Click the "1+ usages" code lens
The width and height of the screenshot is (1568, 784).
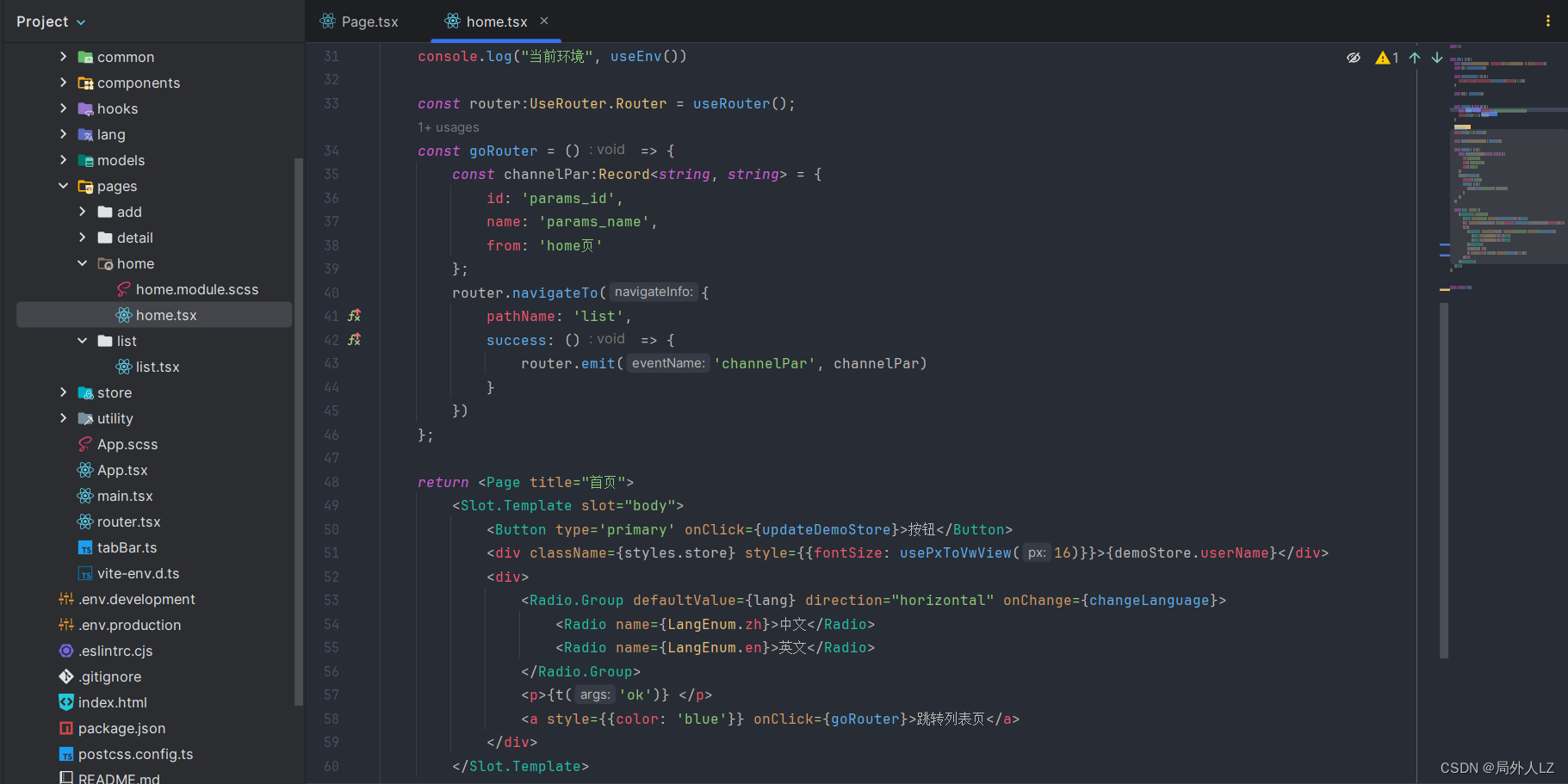pos(449,127)
